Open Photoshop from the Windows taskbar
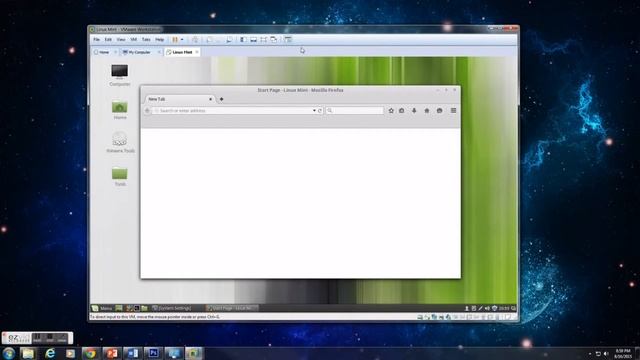 tap(153, 353)
